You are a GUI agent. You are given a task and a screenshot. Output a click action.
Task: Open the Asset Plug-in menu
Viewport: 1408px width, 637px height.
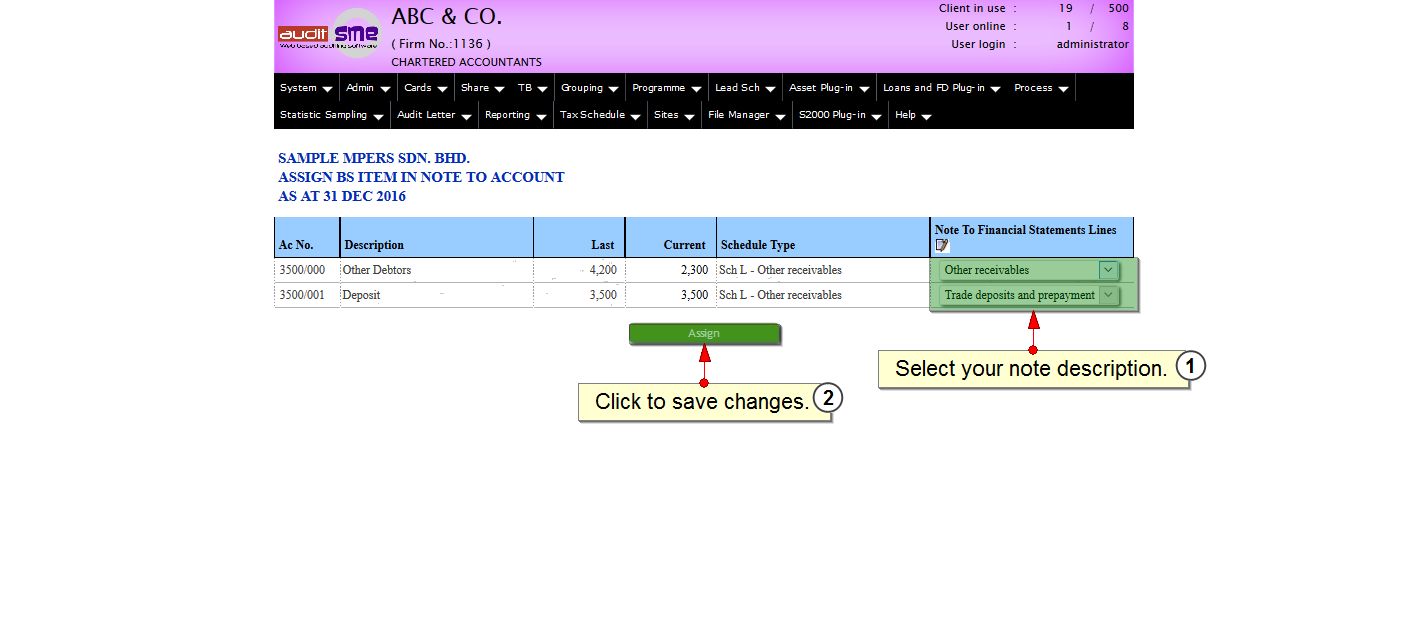point(829,88)
